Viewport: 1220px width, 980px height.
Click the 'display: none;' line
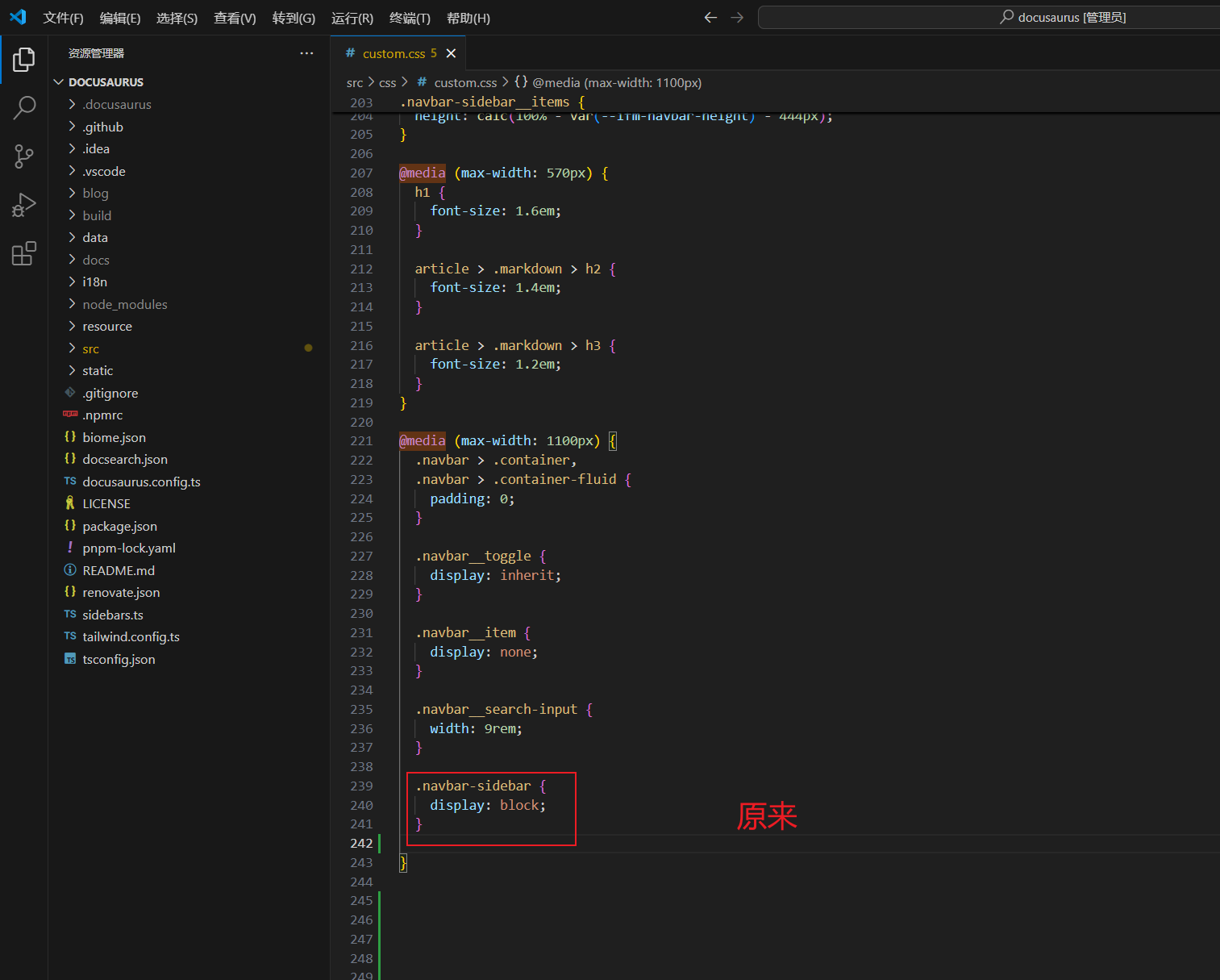pos(484,652)
